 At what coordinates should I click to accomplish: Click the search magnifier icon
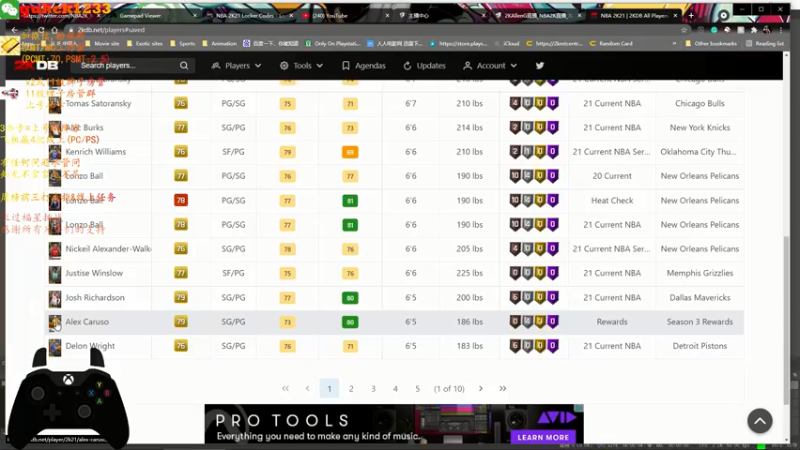click(184, 65)
